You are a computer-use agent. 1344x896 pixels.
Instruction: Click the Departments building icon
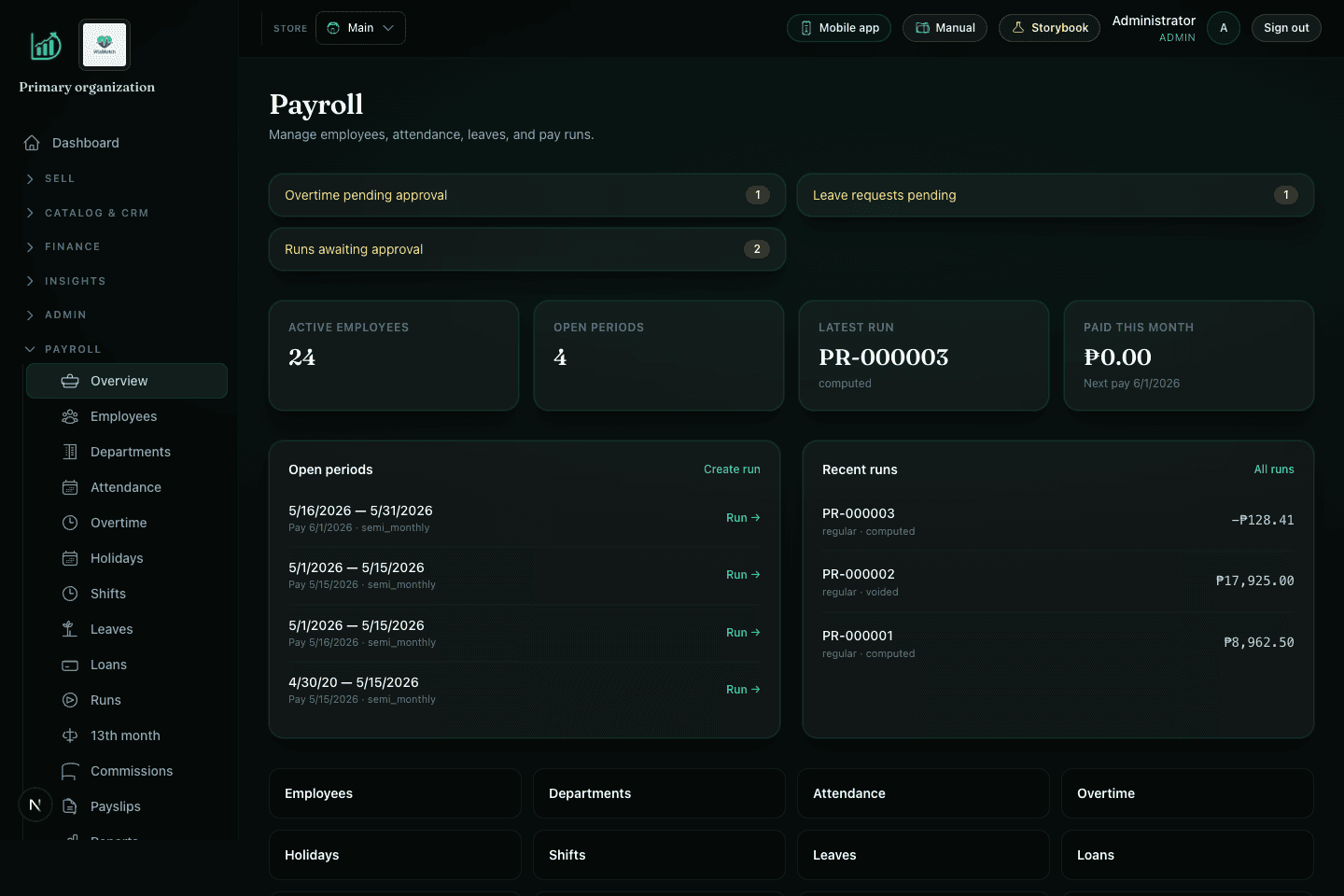coord(70,452)
